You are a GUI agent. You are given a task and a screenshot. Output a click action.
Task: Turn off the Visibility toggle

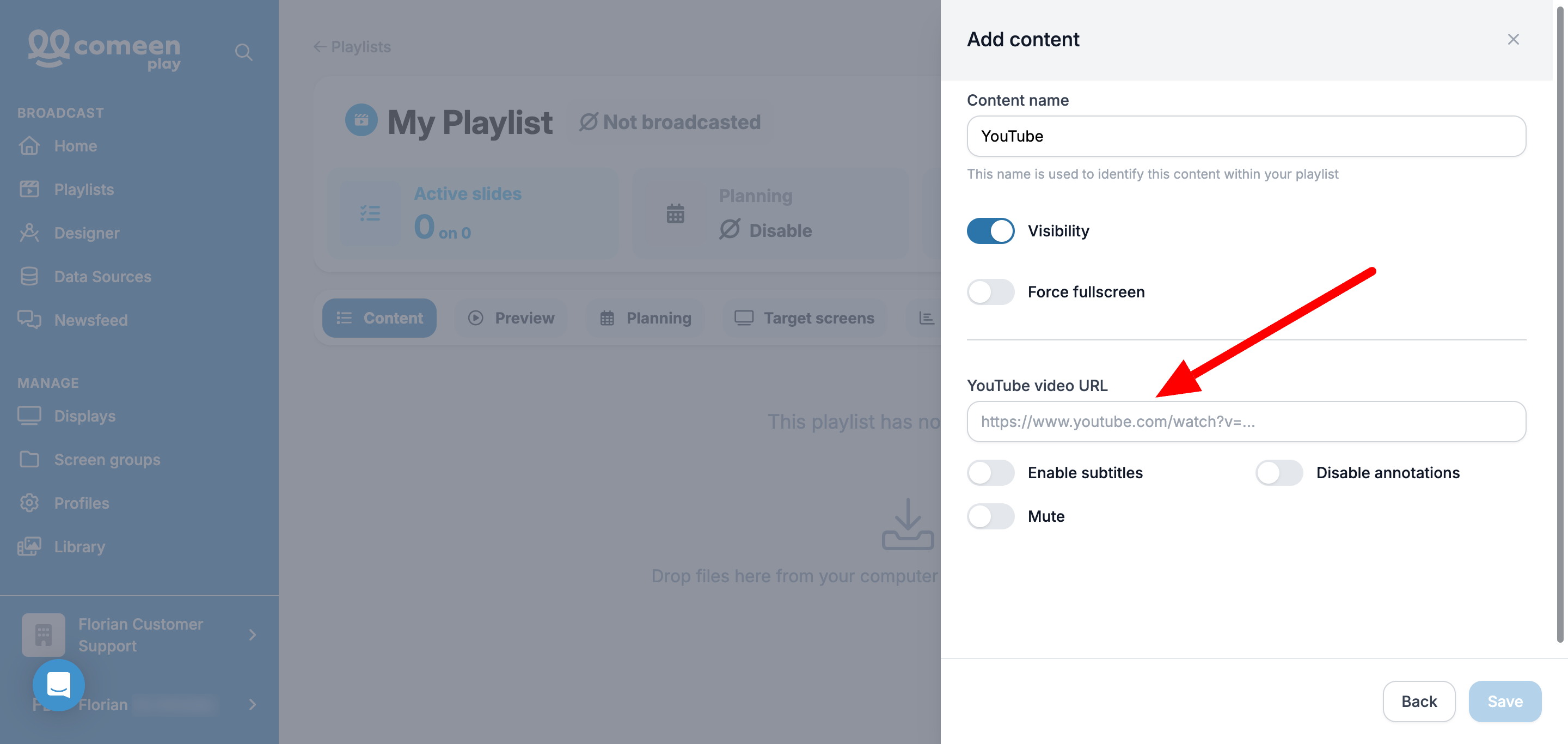click(x=990, y=231)
